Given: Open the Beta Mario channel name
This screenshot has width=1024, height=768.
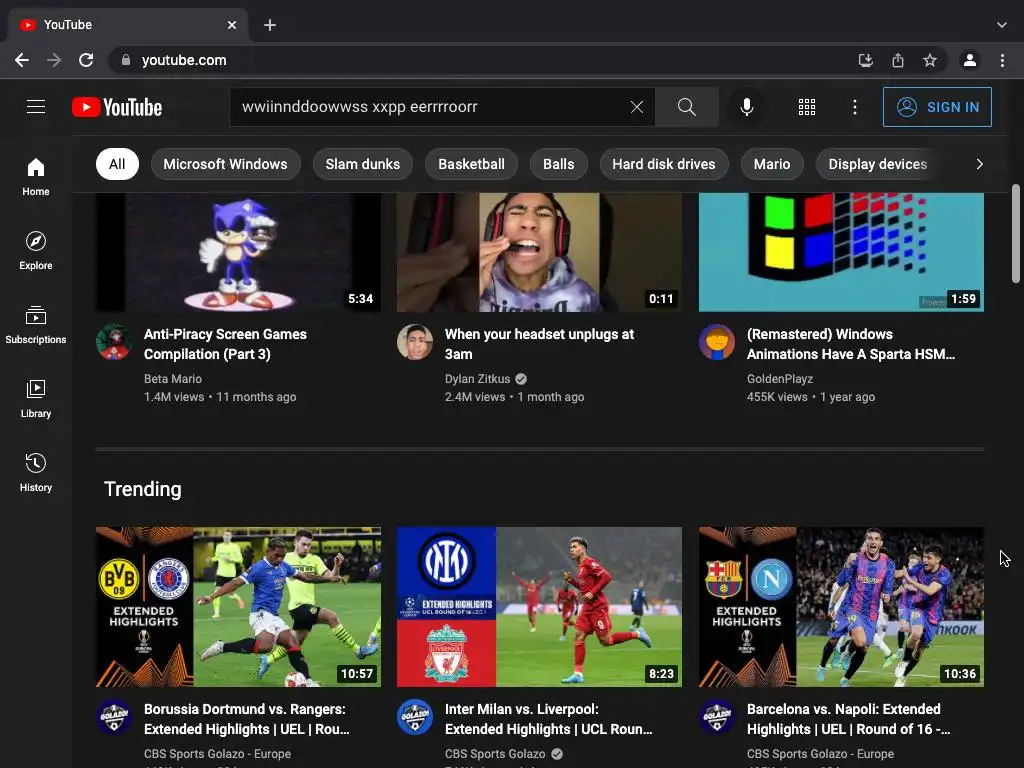Looking at the screenshot, I should click(173, 379).
